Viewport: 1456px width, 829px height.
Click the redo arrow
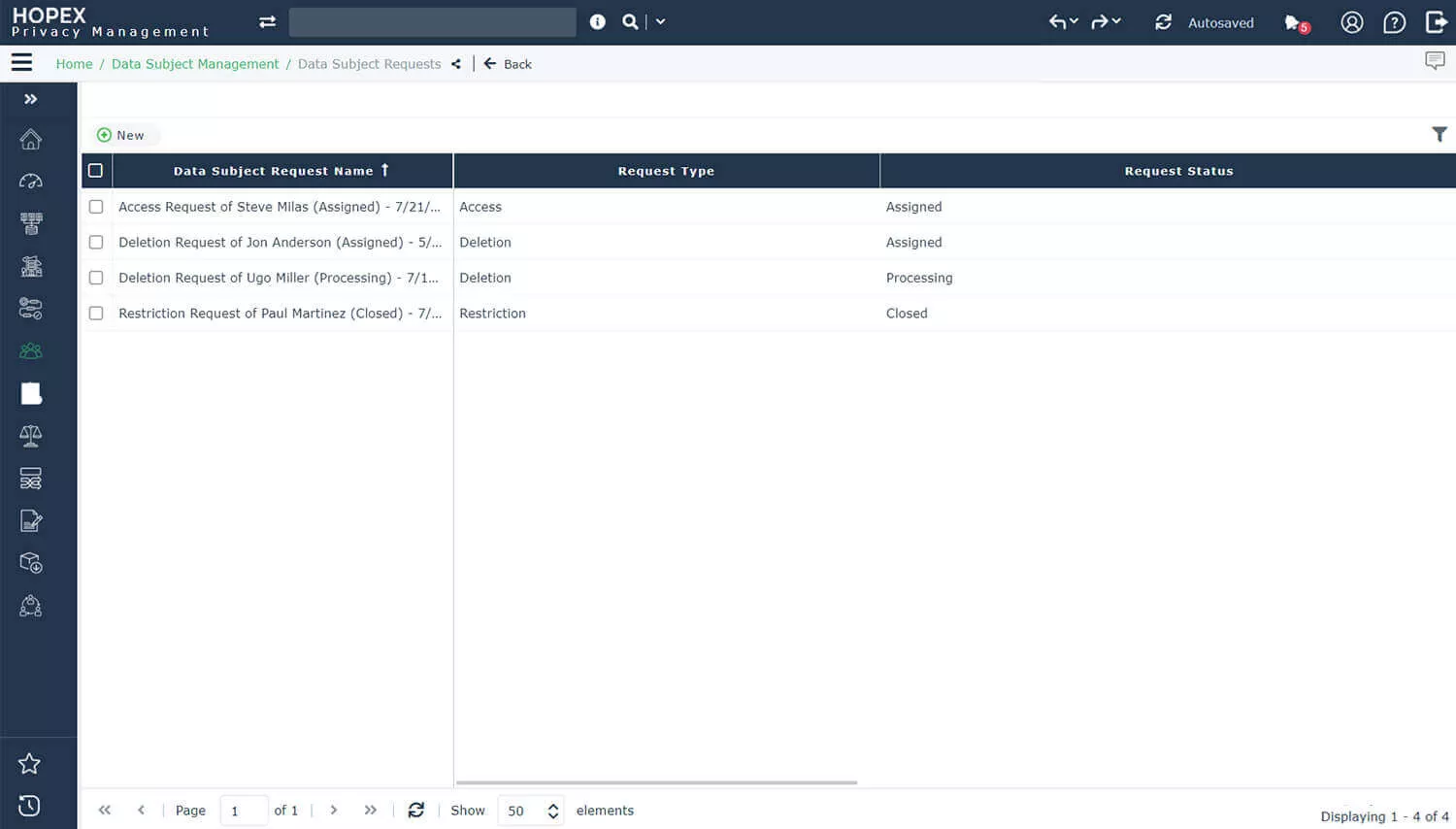[x=1100, y=21]
